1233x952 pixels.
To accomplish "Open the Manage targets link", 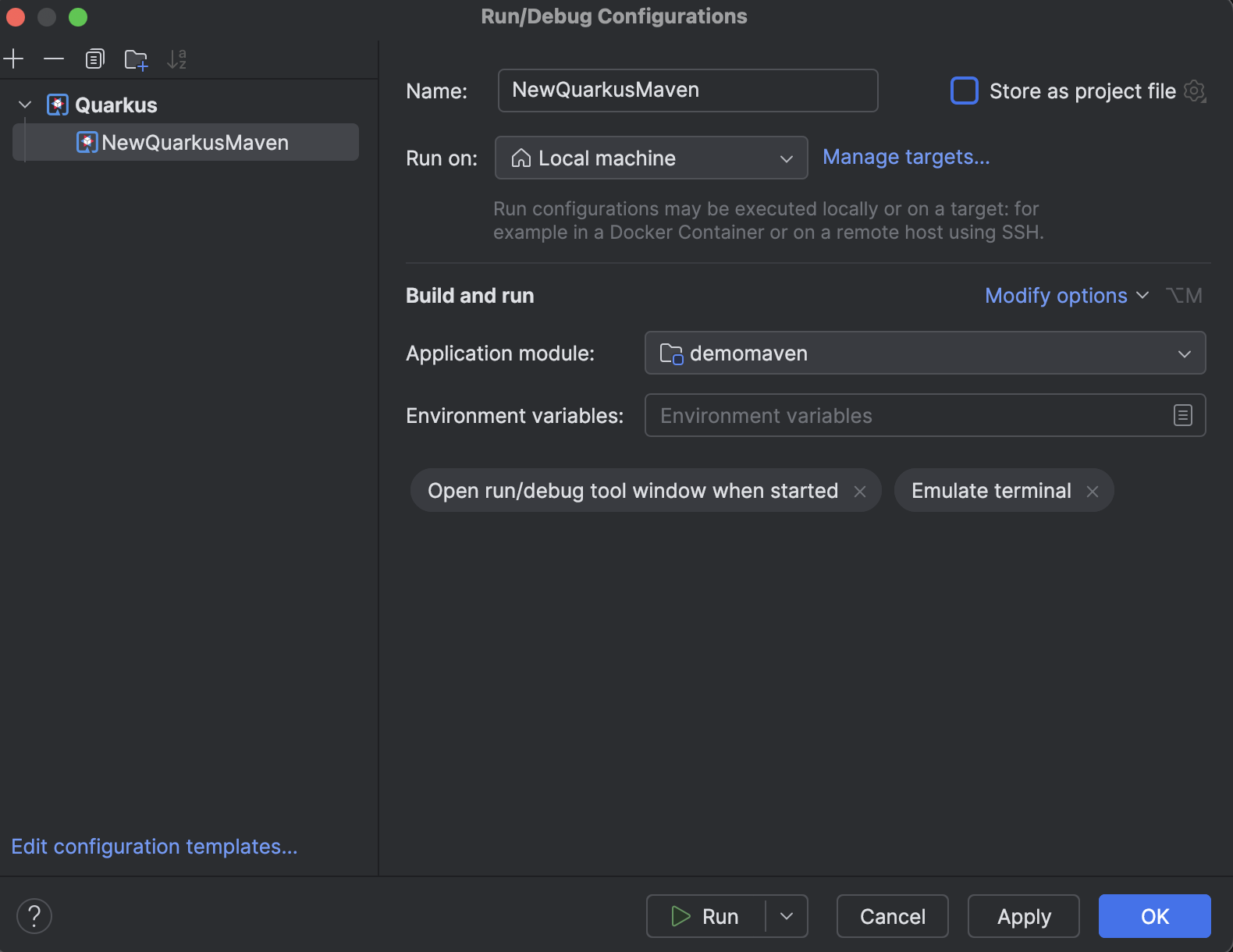I will coord(906,157).
